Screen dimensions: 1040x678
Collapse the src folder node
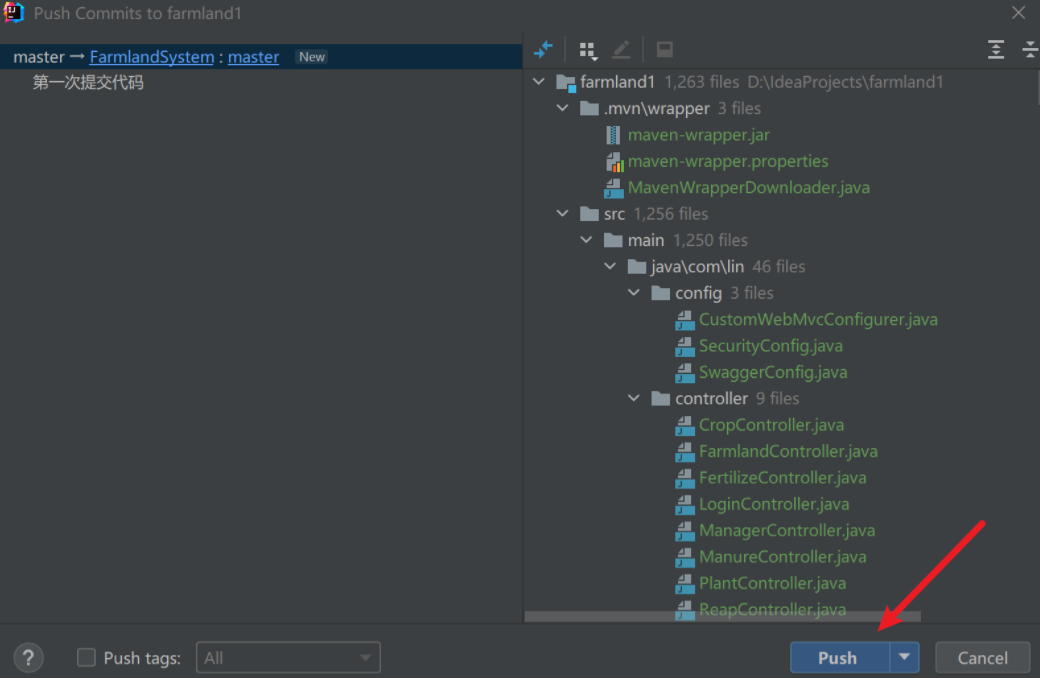click(562, 213)
